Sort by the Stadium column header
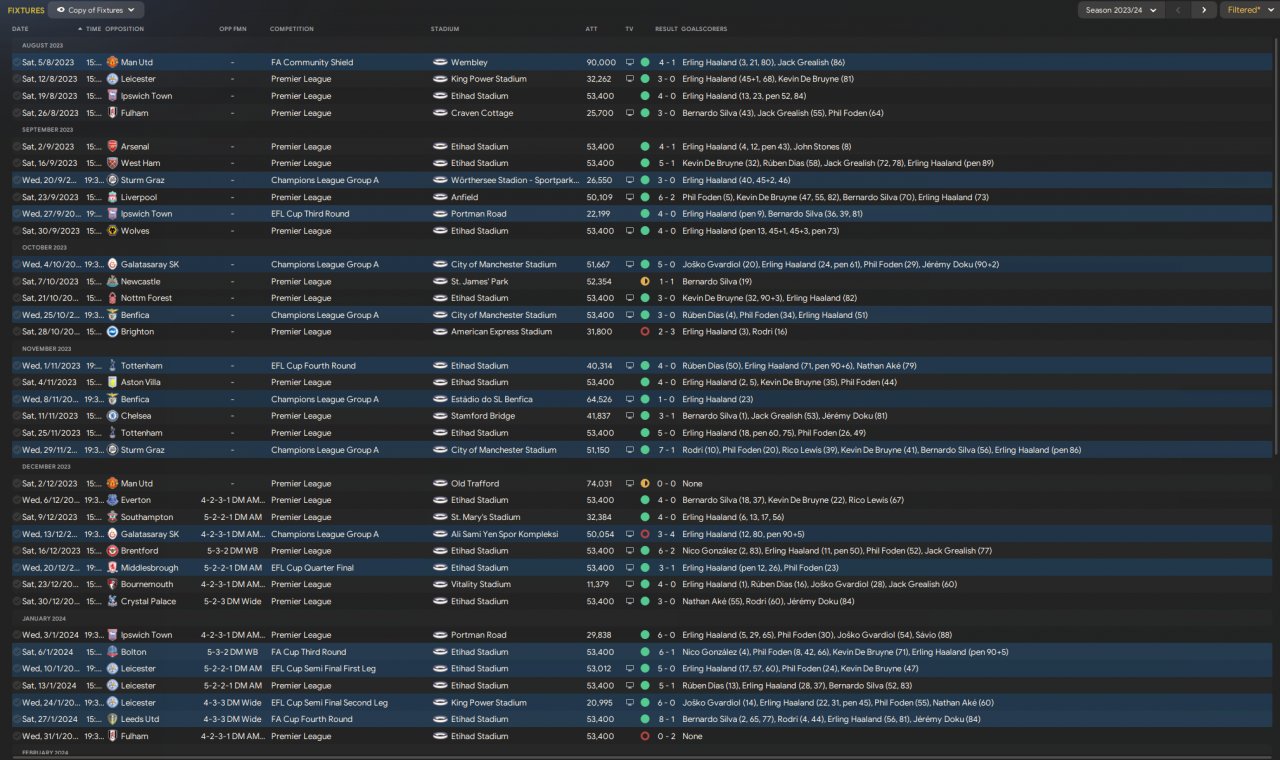 445,29
